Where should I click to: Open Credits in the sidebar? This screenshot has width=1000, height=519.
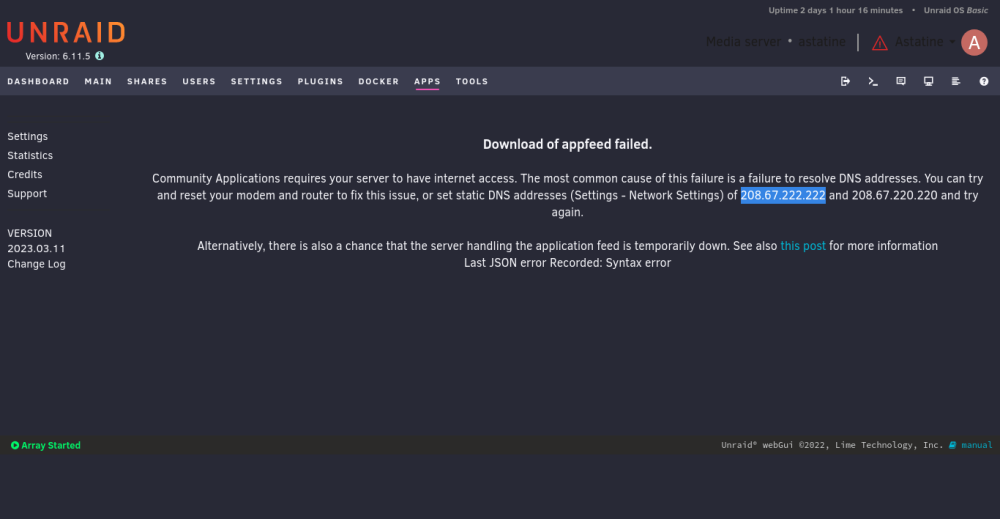coord(25,175)
